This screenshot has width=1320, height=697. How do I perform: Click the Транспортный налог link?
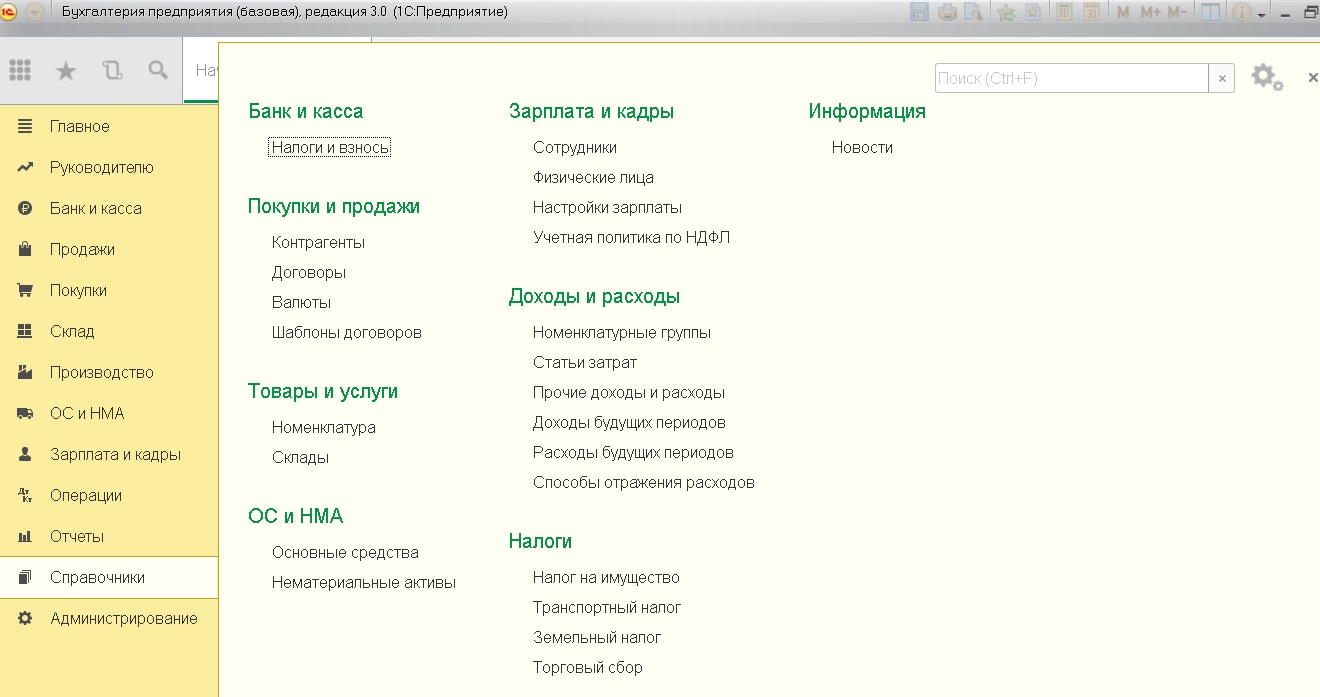pyautogui.click(x=606, y=607)
